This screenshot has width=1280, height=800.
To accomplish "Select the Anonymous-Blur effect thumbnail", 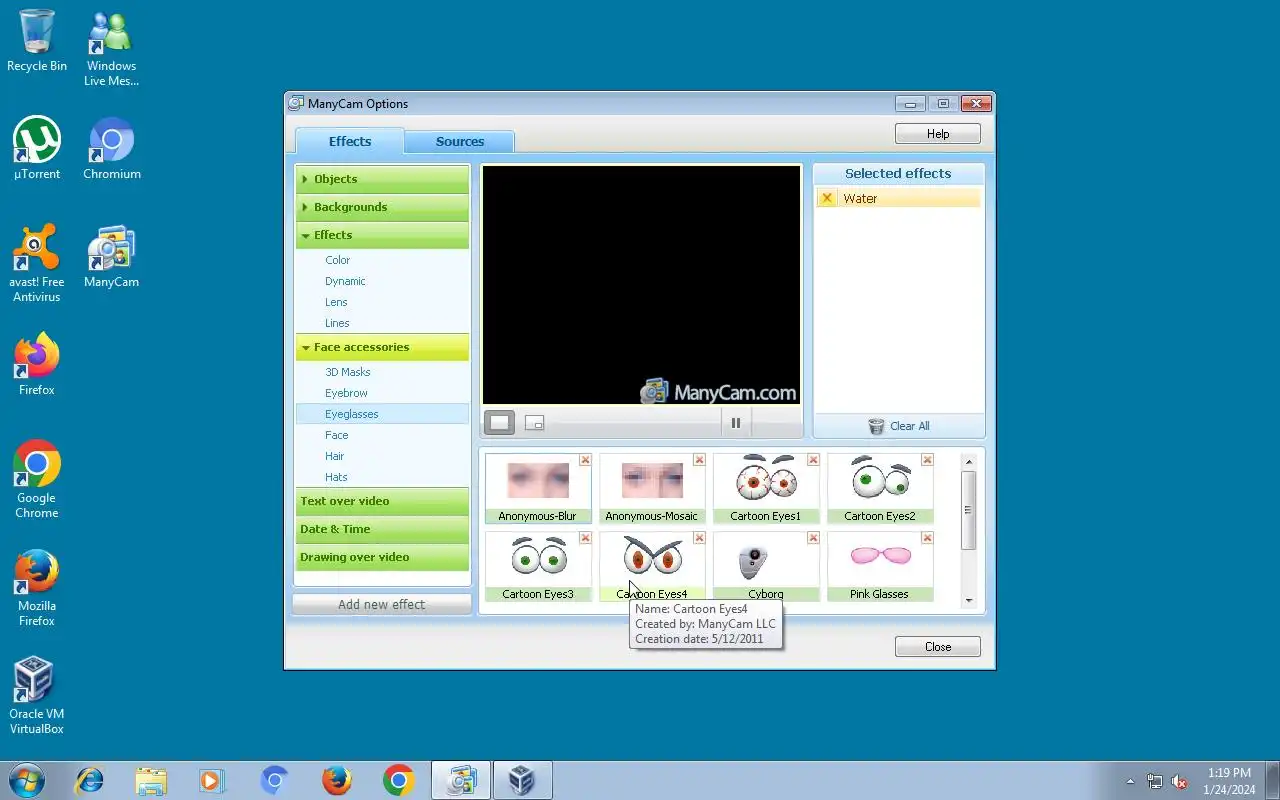I will (538, 488).
